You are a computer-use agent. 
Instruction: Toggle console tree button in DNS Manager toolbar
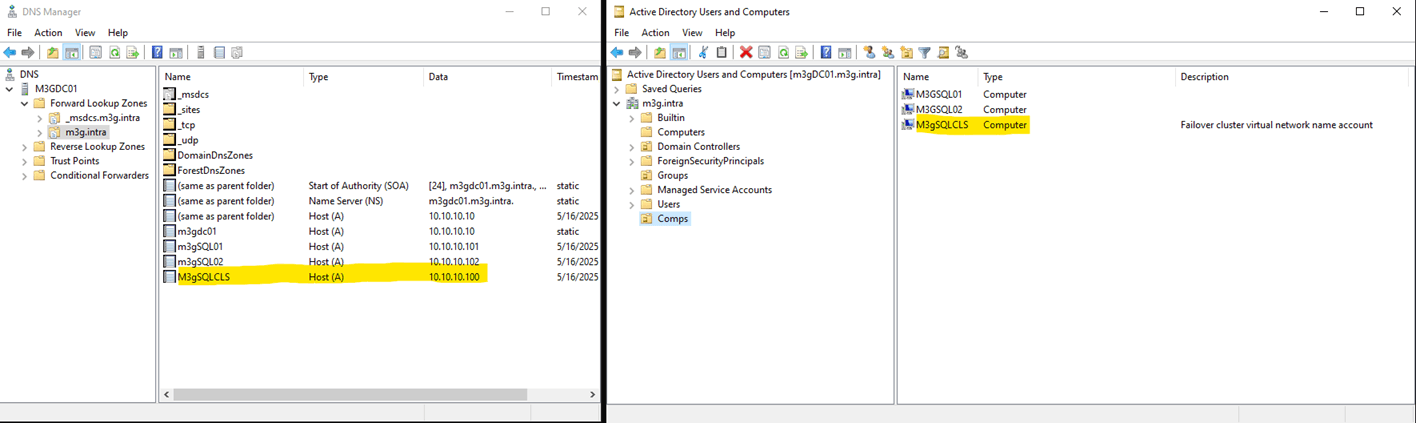tap(72, 52)
